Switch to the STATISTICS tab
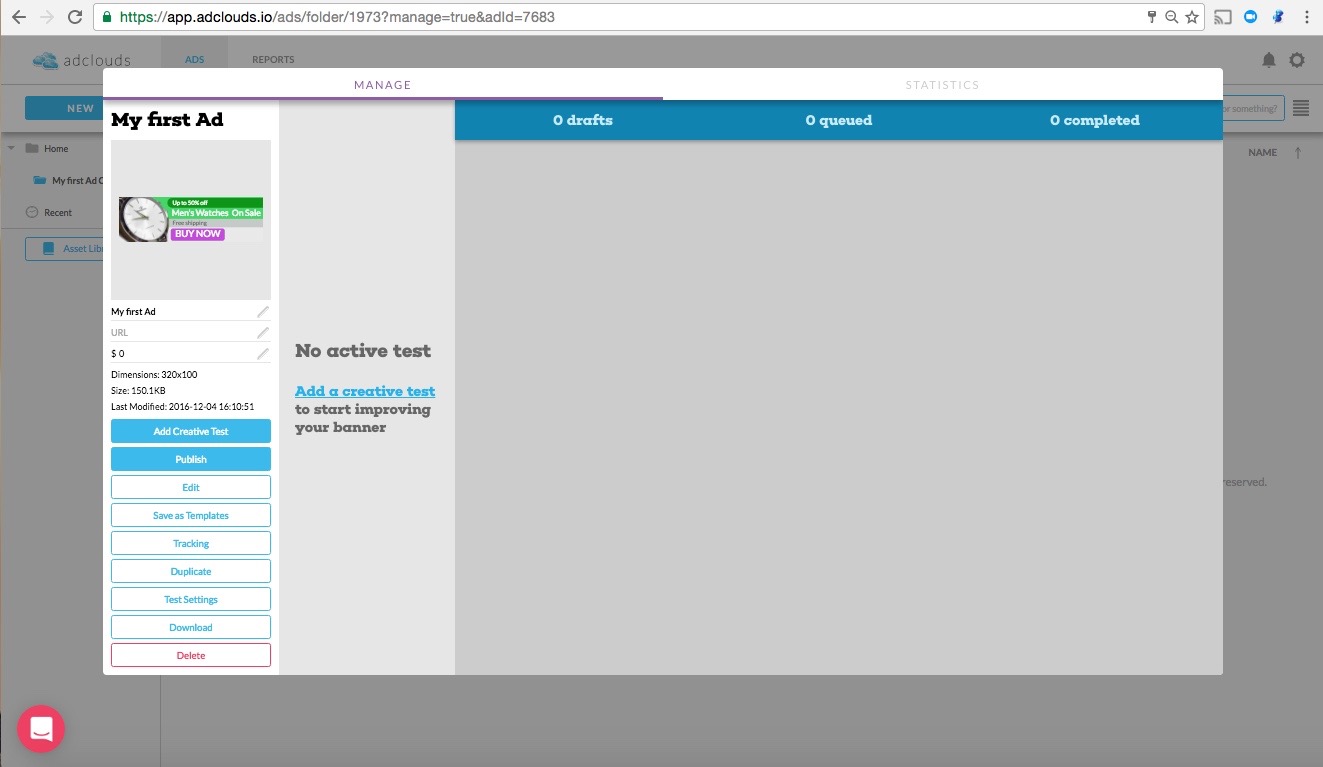Image resolution: width=1323 pixels, height=767 pixels. [943, 85]
